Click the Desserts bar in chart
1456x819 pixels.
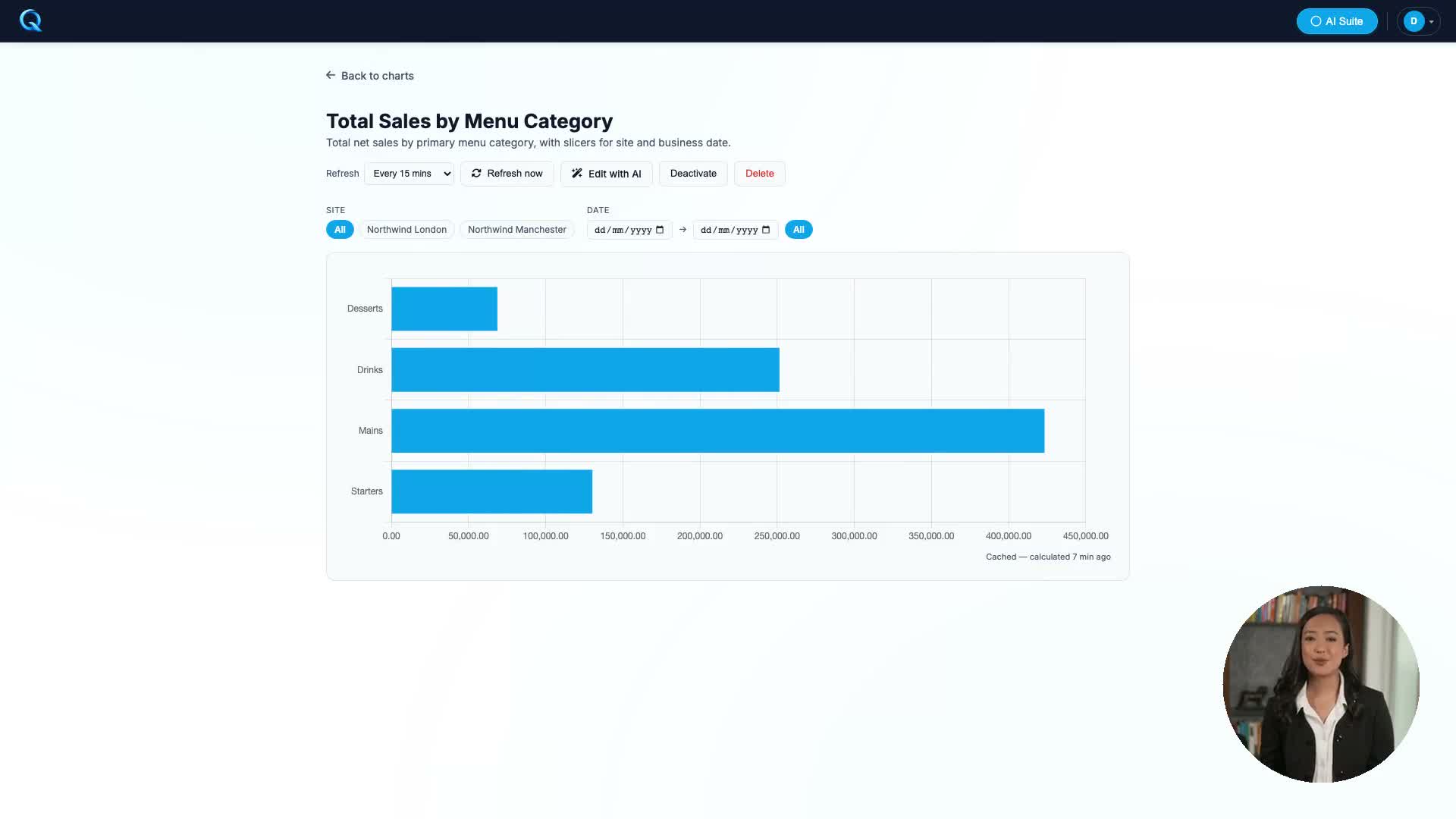[444, 309]
